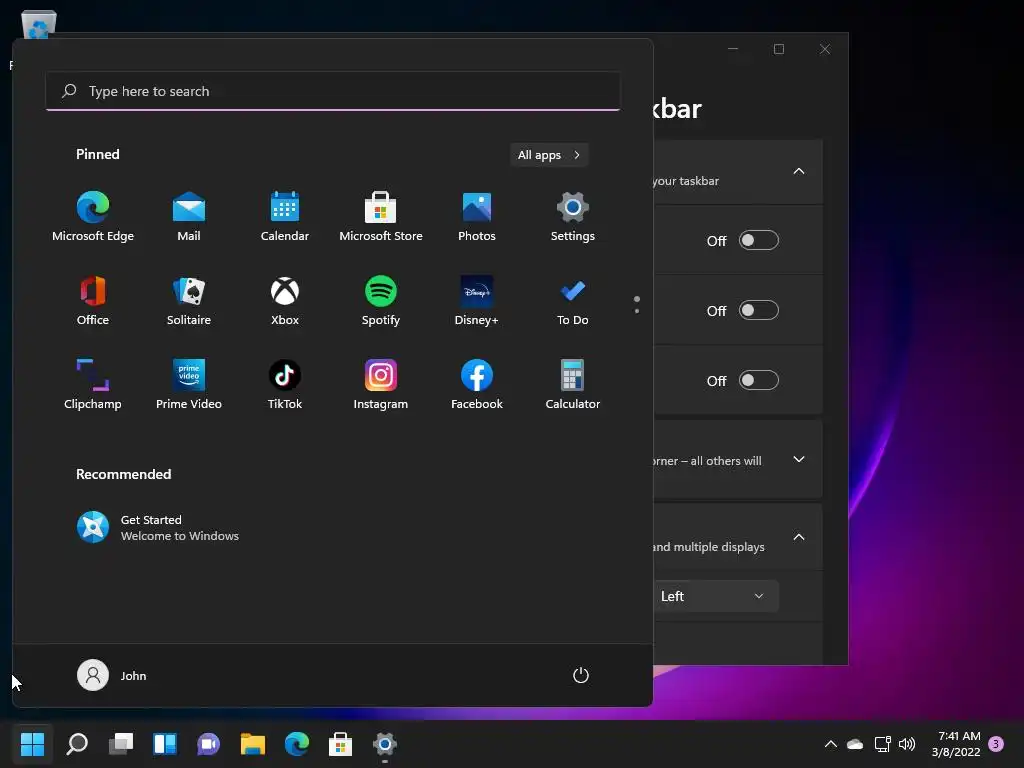This screenshot has height=768, width=1024.
Task: Open the taskbar alignment 'Left' dropdown
Action: pyautogui.click(x=715, y=596)
